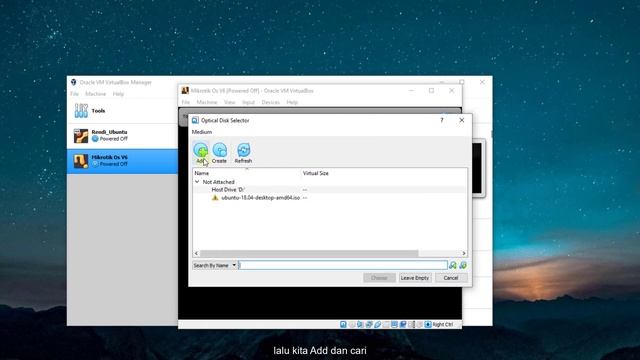Screen dimensions: 640x360
Task: Open Help menu in Mikrotik VM window
Action: 292,102
